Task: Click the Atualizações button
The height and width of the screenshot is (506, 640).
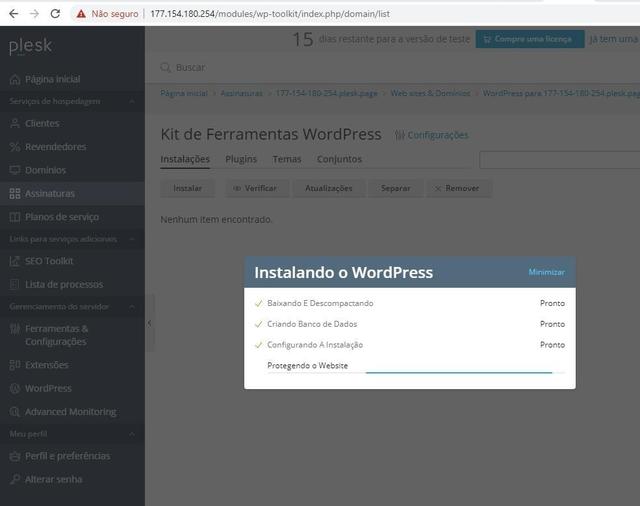Action: [x=329, y=188]
